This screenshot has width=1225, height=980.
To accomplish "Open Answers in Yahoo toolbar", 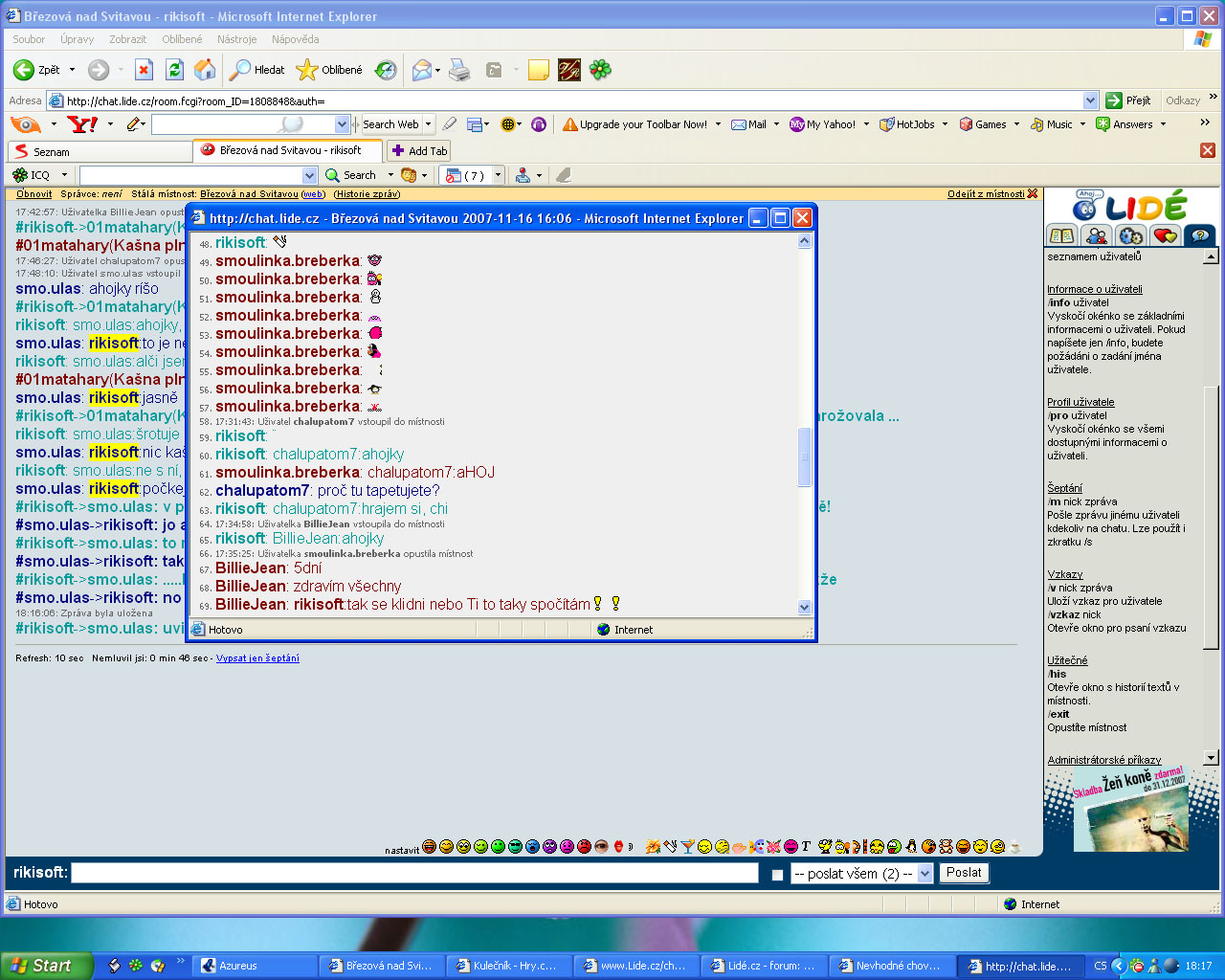I will tap(1125, 124).
